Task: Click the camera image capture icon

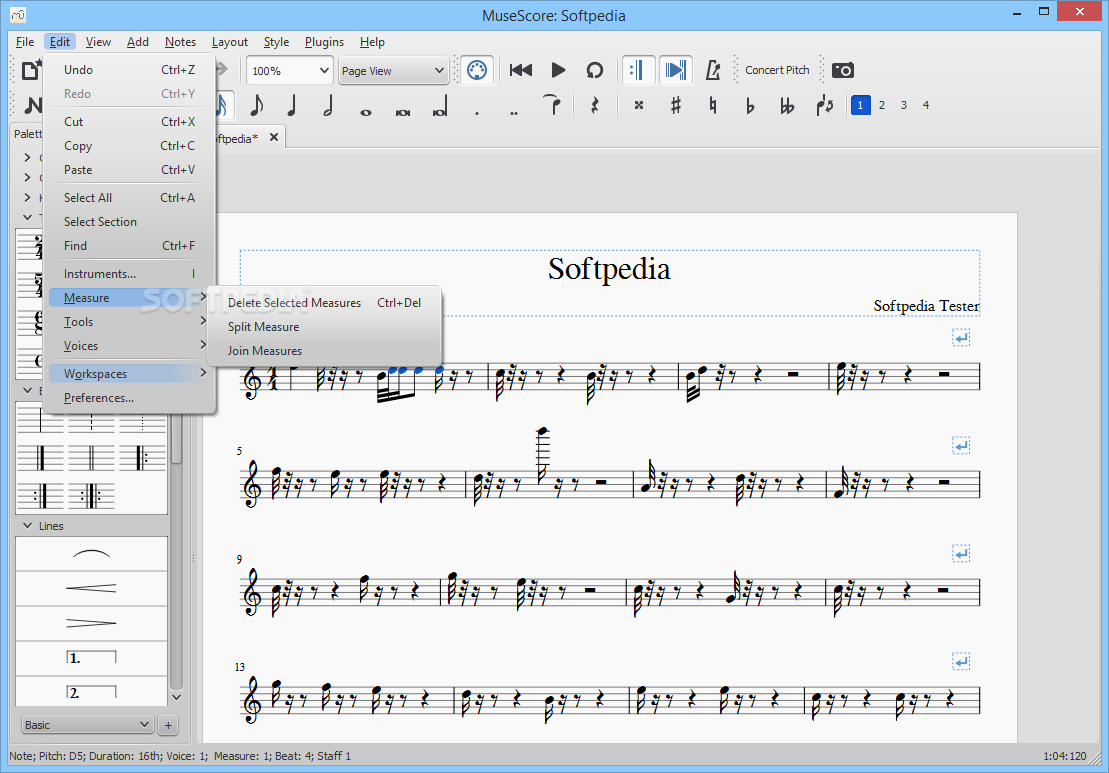Action: tap(842, 70)
